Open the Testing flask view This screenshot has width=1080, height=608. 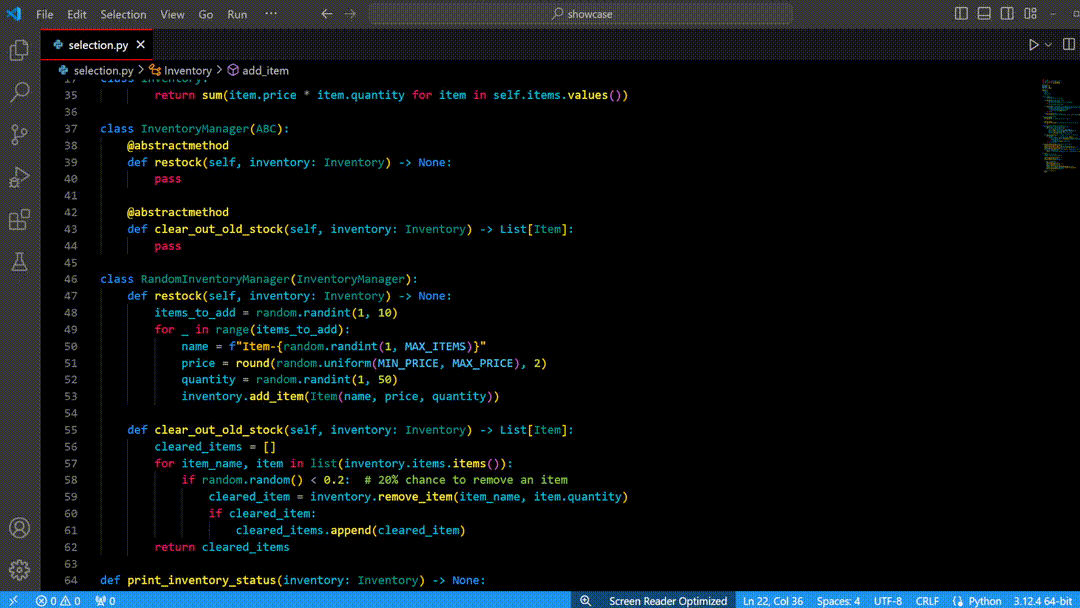tap(19, 262)
